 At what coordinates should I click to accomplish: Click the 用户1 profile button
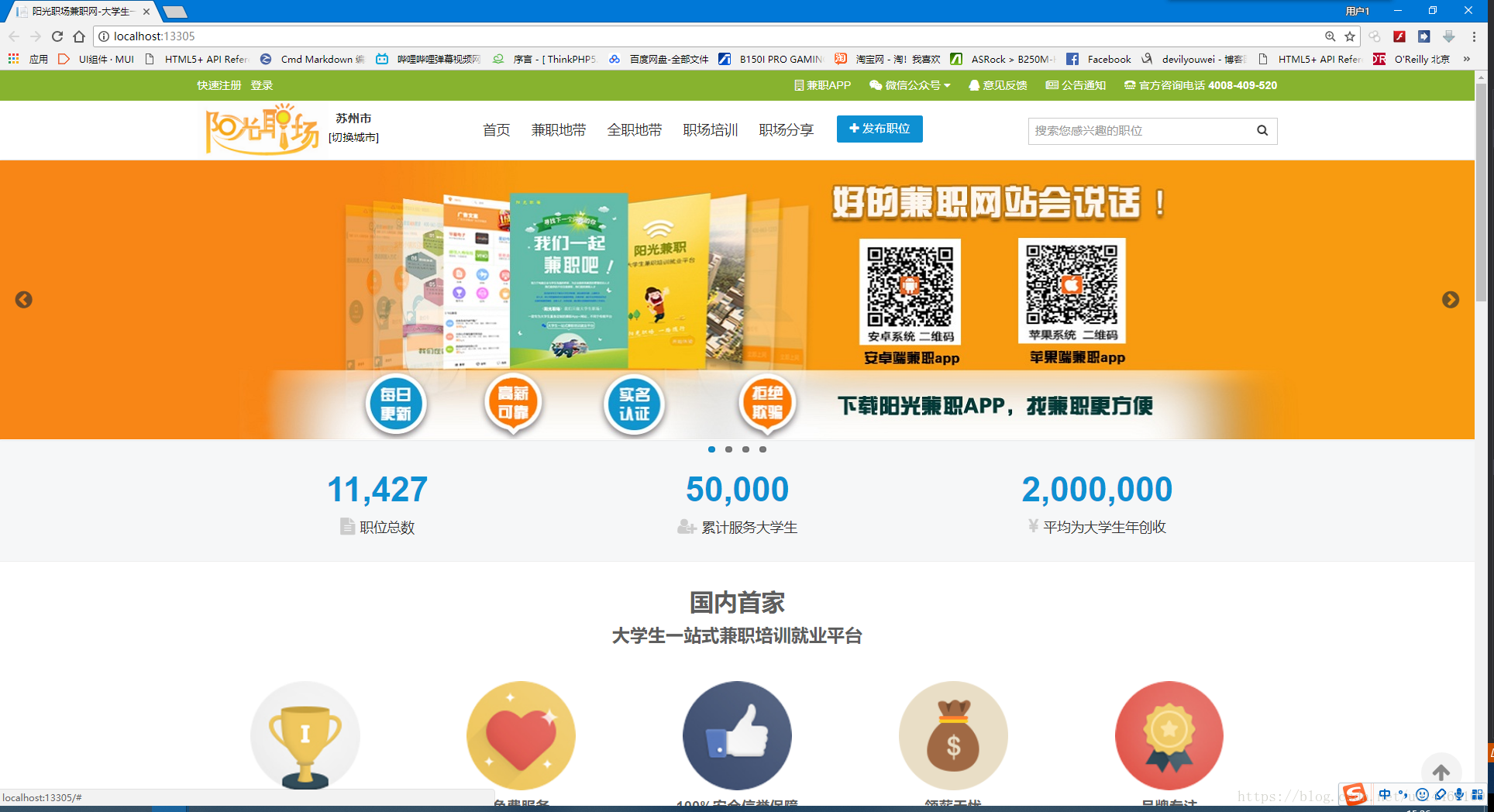(1357, 11)
